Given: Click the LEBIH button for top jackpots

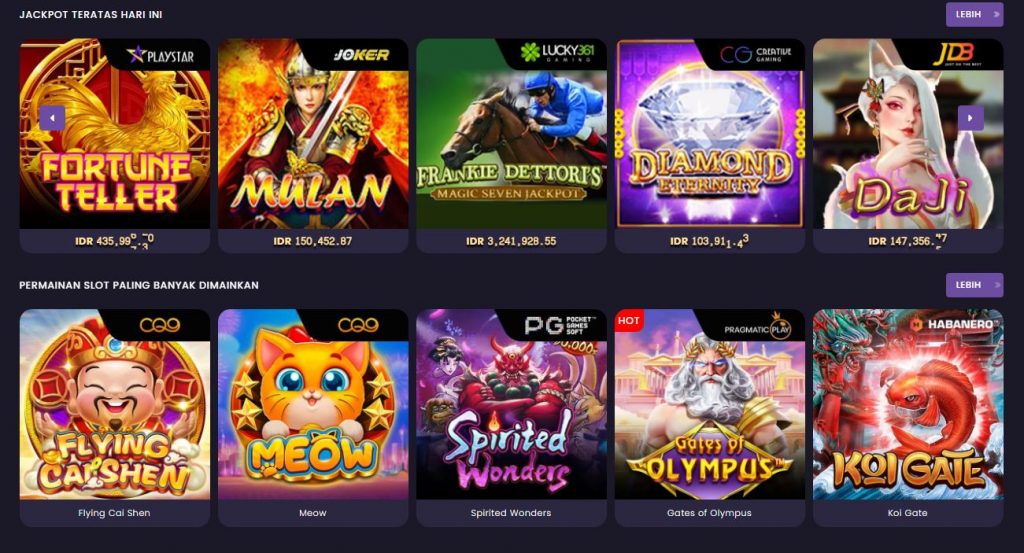Looking at the screenshot, I should (x=974, y=14).
